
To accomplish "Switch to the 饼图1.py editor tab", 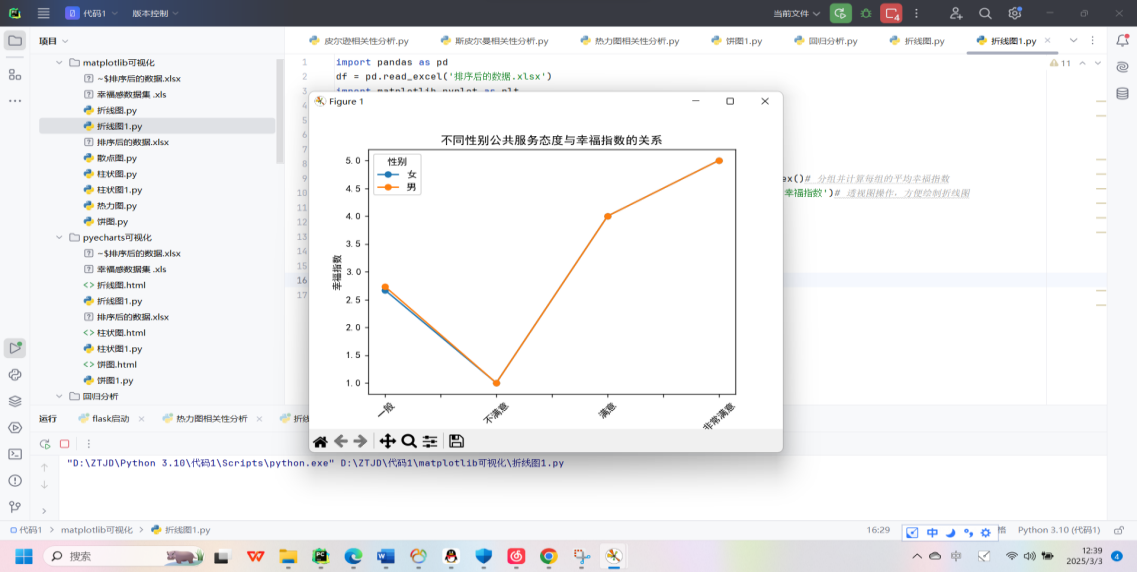I will [737, 41].
